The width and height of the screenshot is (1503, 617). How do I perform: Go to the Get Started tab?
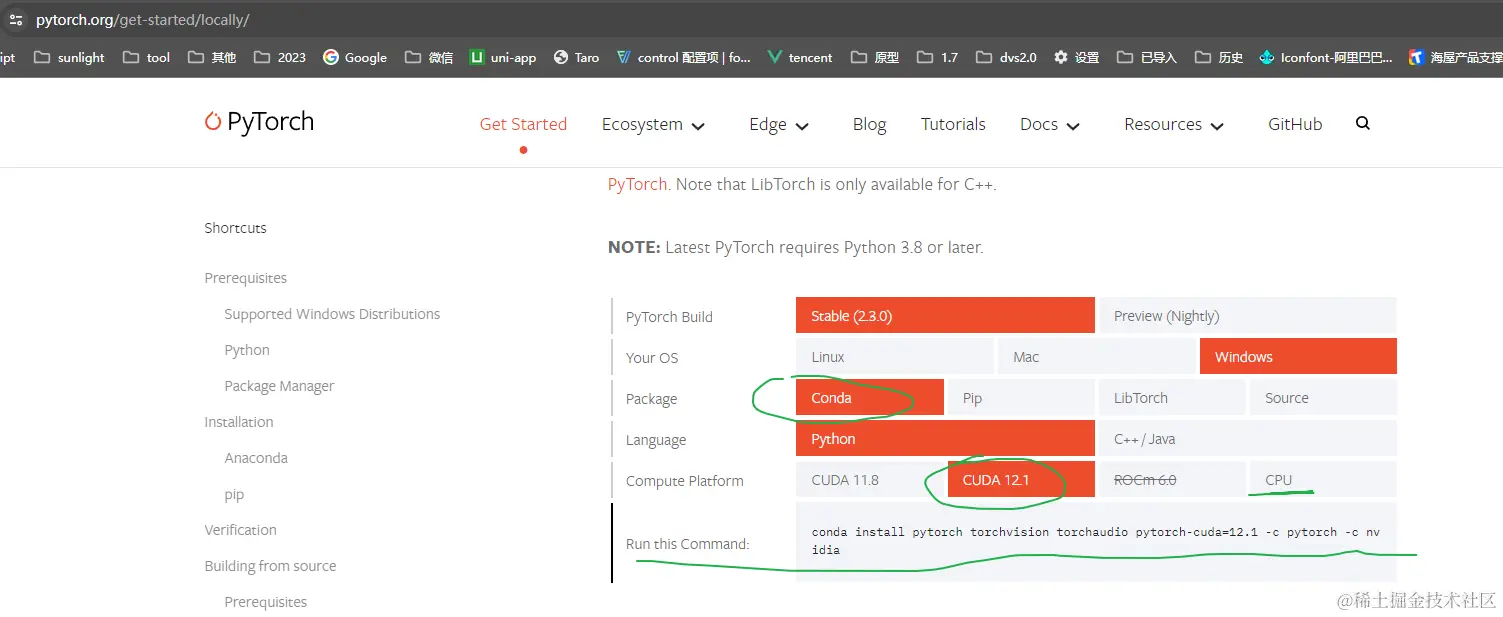click(x=523, y=124)
